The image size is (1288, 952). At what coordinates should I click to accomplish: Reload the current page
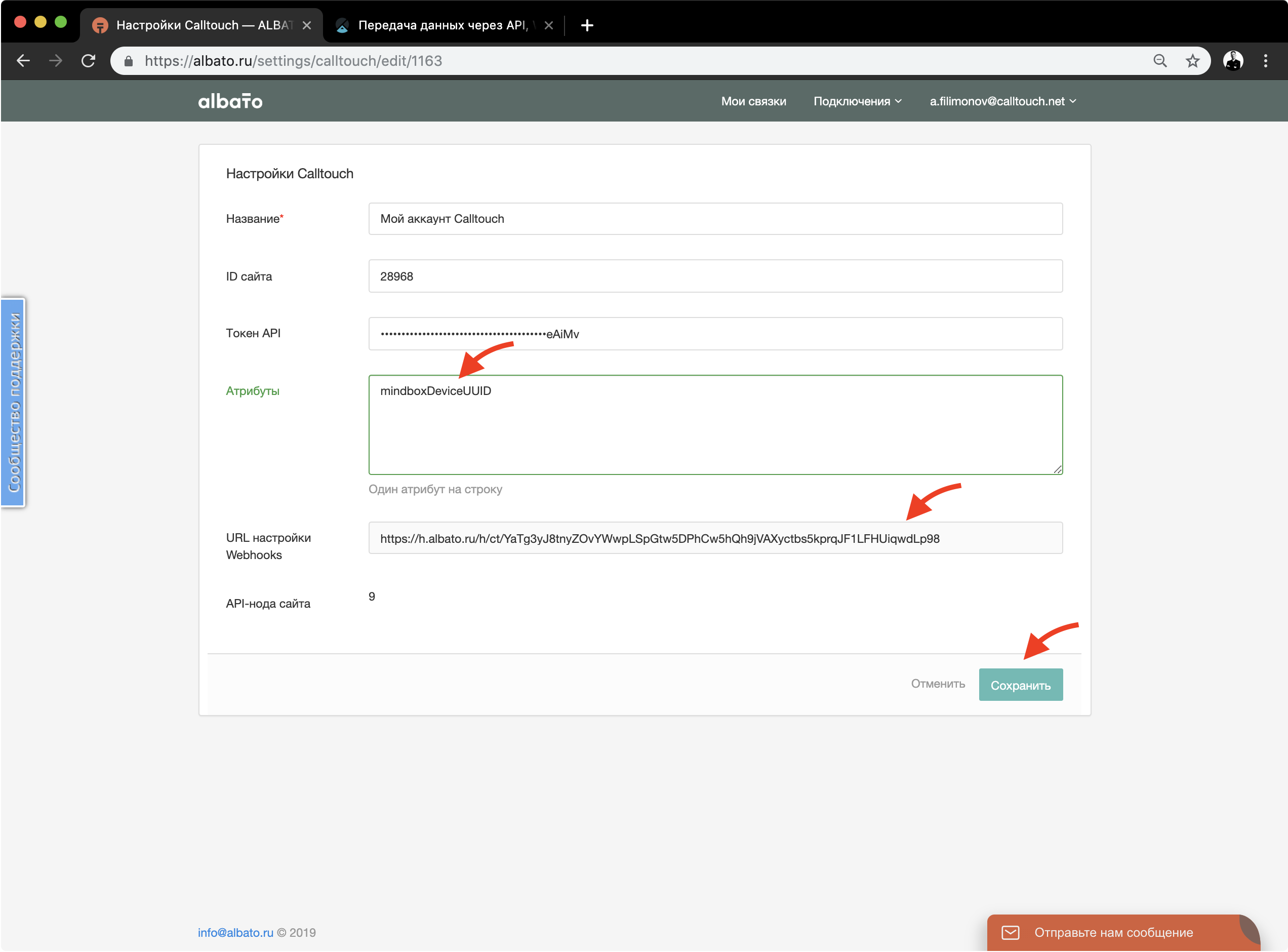88,60
